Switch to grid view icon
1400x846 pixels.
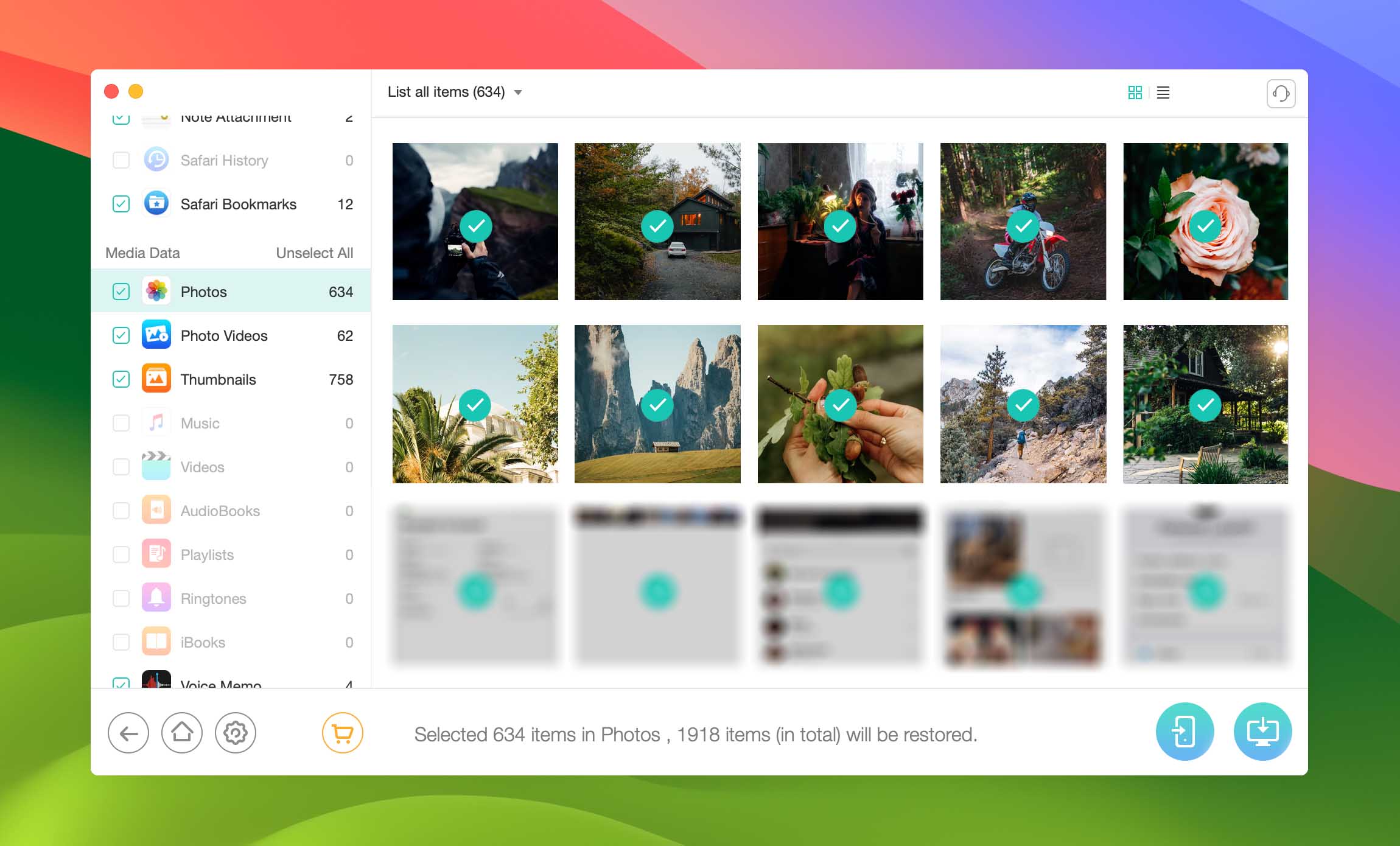[1135, 93]
